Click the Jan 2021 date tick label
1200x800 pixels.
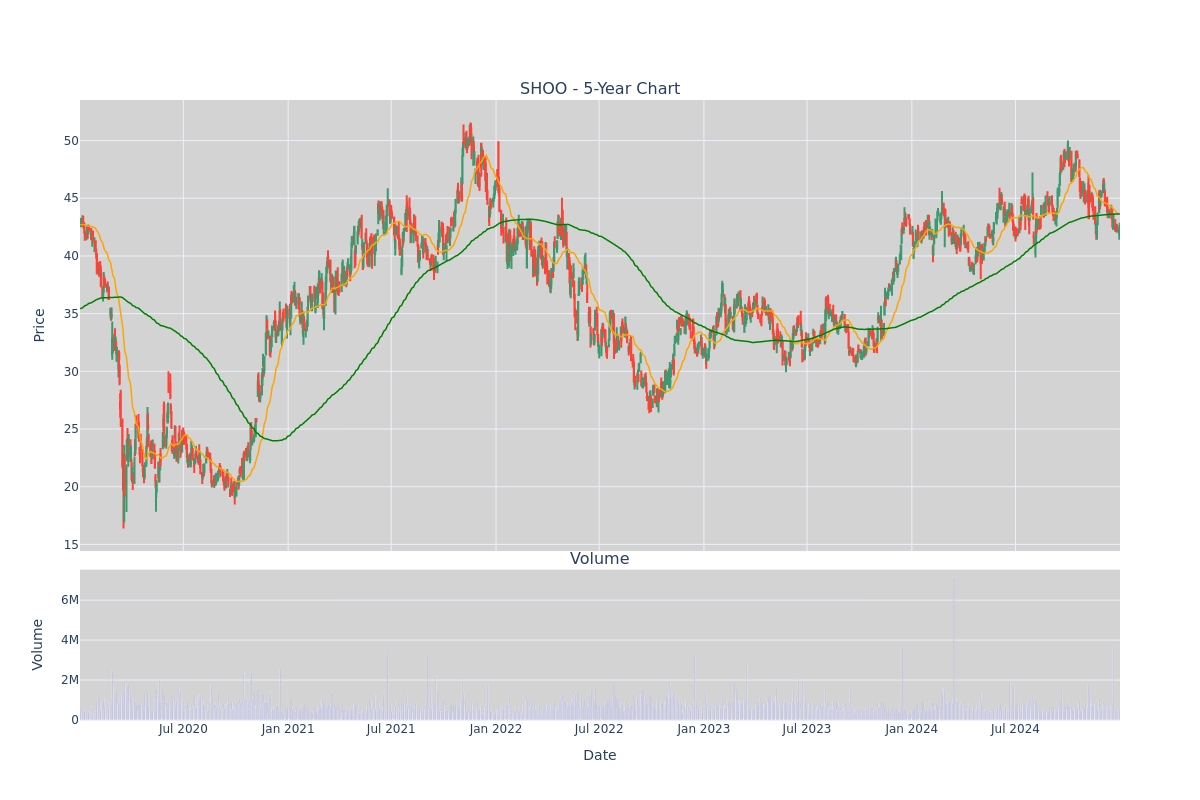[288, 729]
